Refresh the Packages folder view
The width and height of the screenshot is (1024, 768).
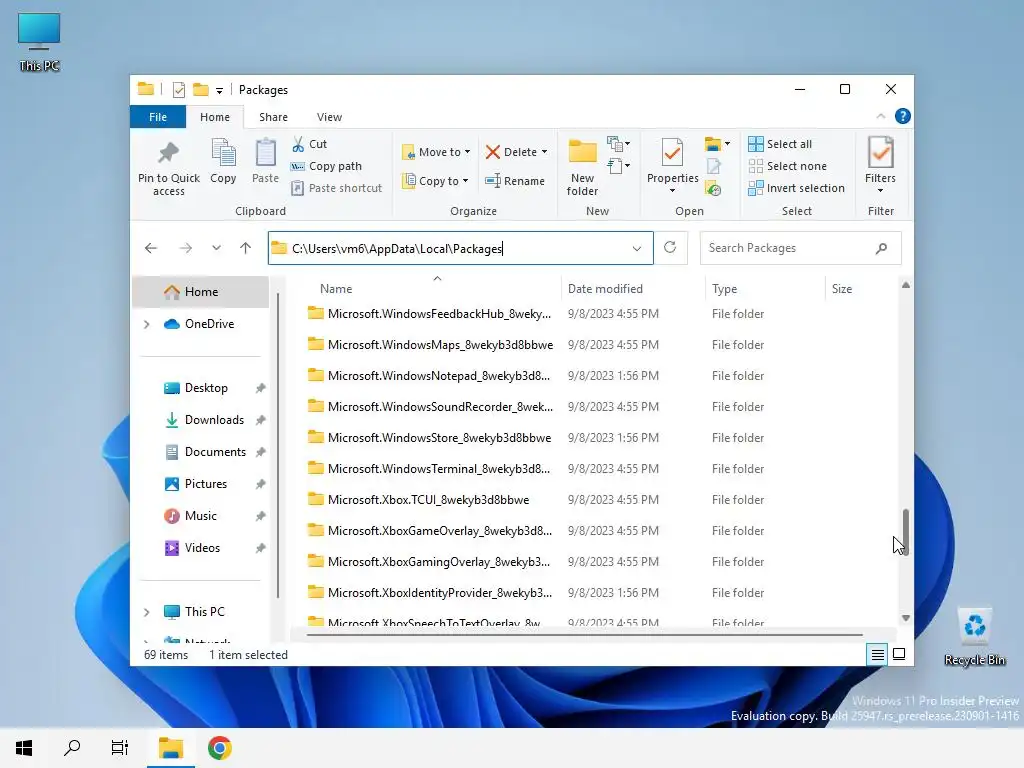coord(670,248)
